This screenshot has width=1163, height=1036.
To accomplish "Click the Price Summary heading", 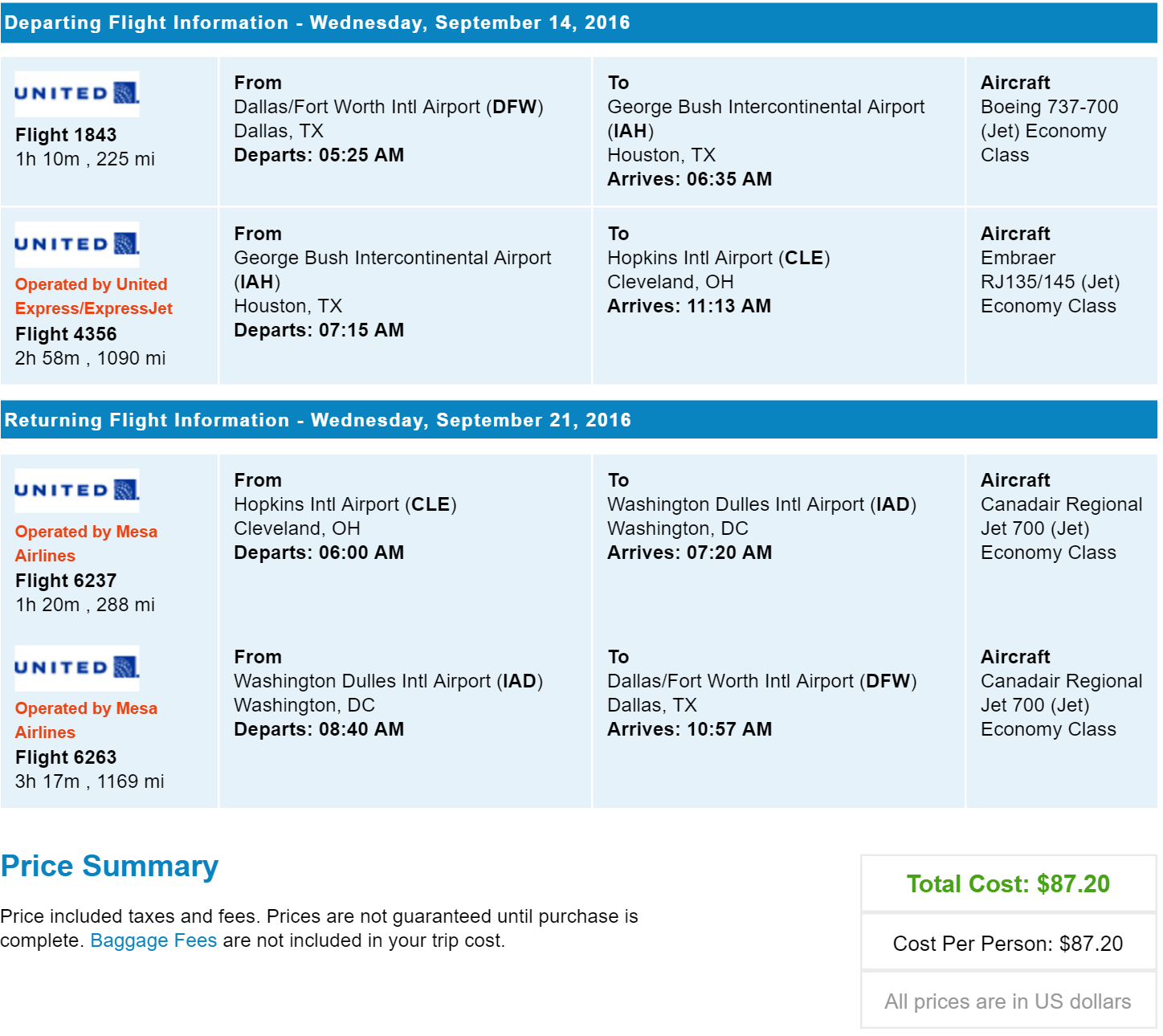I will [109, 866].
